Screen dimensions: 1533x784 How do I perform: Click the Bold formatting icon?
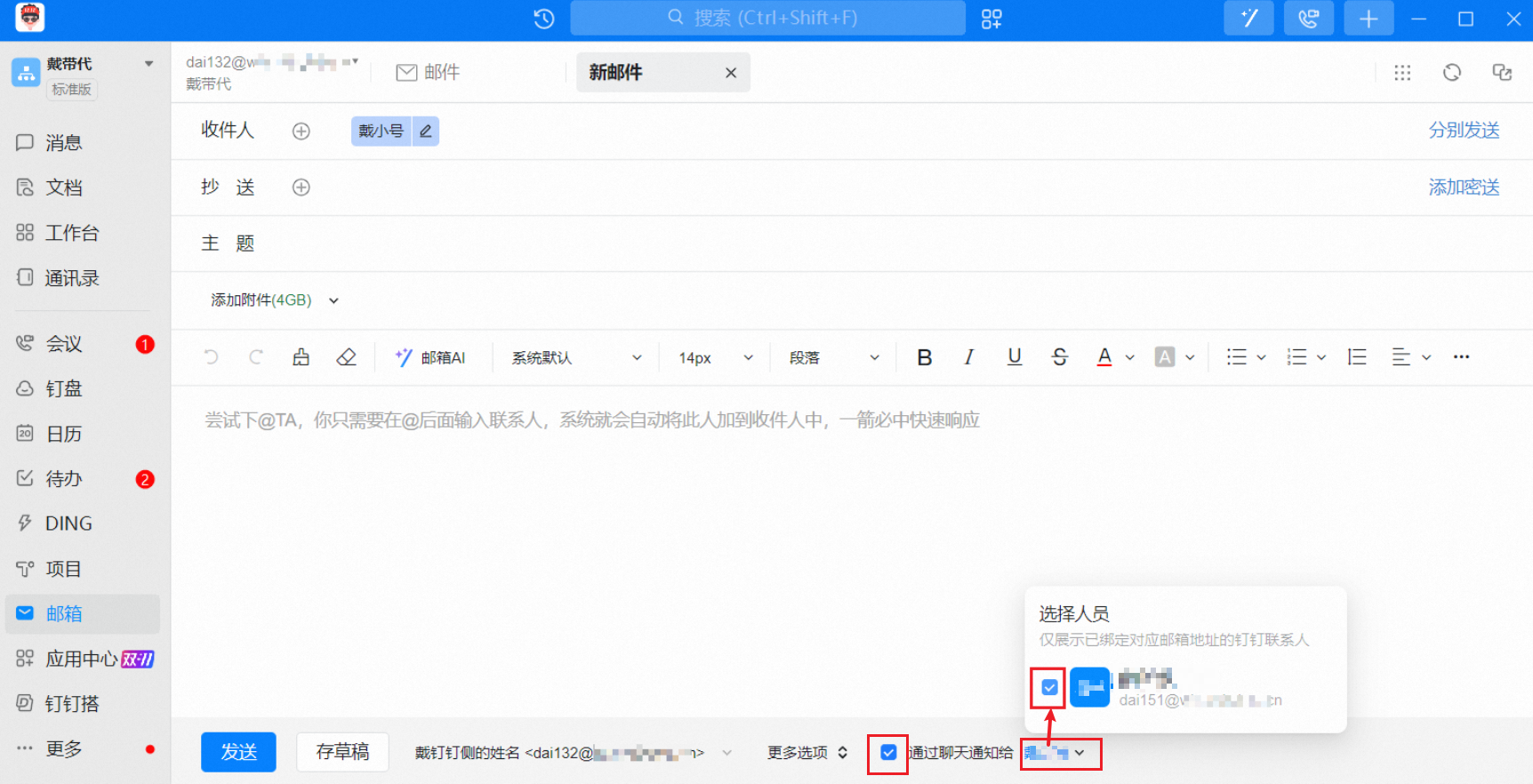pyautogui.click(x=925, y=357)
